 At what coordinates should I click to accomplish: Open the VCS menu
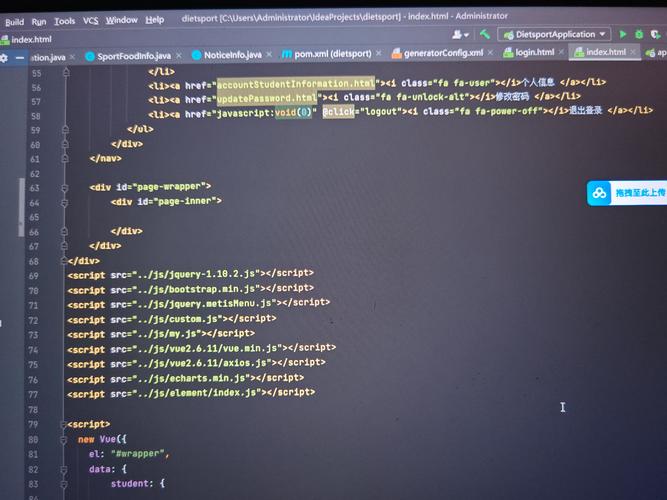pyautogui.click(x=91, y=20)
